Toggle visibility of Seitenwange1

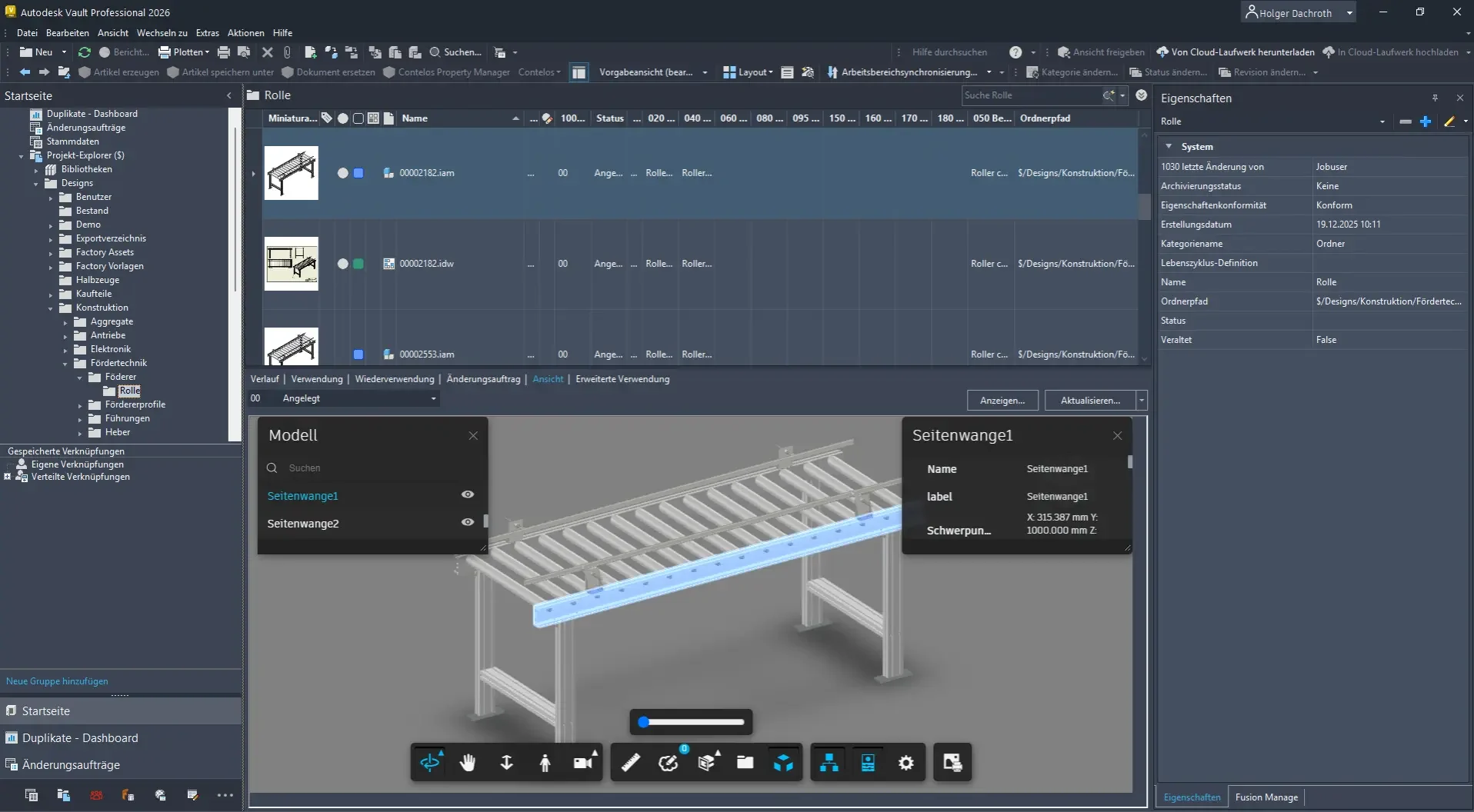coord(467,494)
